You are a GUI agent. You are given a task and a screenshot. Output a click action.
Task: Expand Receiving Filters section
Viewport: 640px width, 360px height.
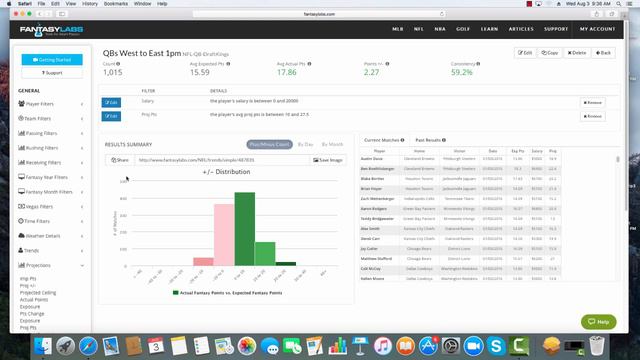(x=51, y=162)
